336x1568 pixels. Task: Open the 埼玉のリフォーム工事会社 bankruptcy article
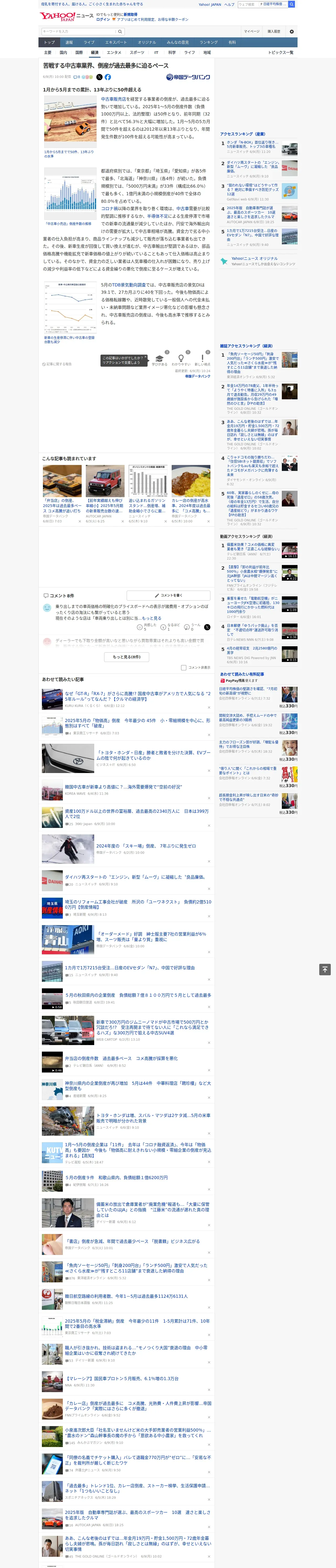138,904
